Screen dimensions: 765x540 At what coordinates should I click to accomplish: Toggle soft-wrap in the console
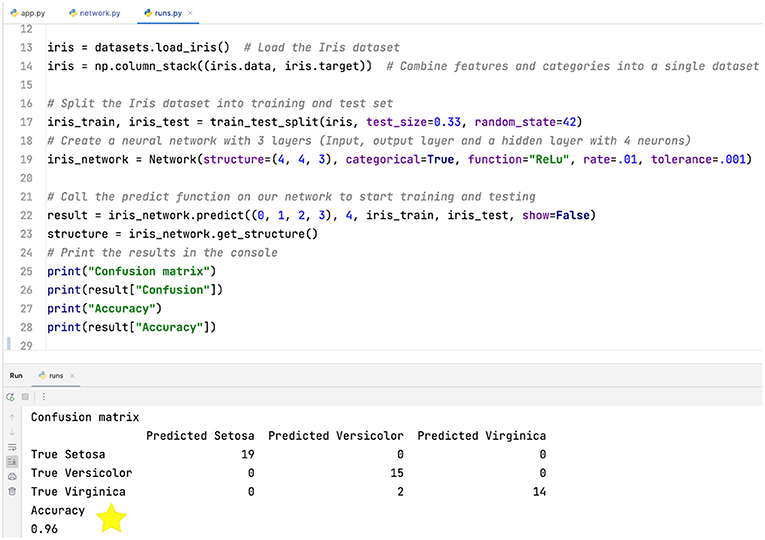tap(12, 447)
